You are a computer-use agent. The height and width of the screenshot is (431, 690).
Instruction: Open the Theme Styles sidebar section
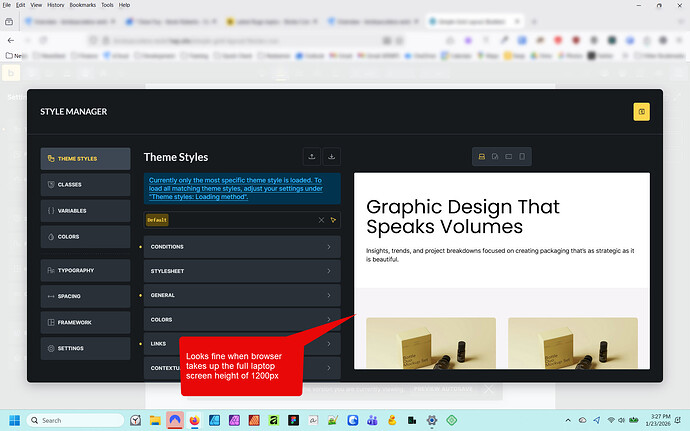[x=86, y=159]
